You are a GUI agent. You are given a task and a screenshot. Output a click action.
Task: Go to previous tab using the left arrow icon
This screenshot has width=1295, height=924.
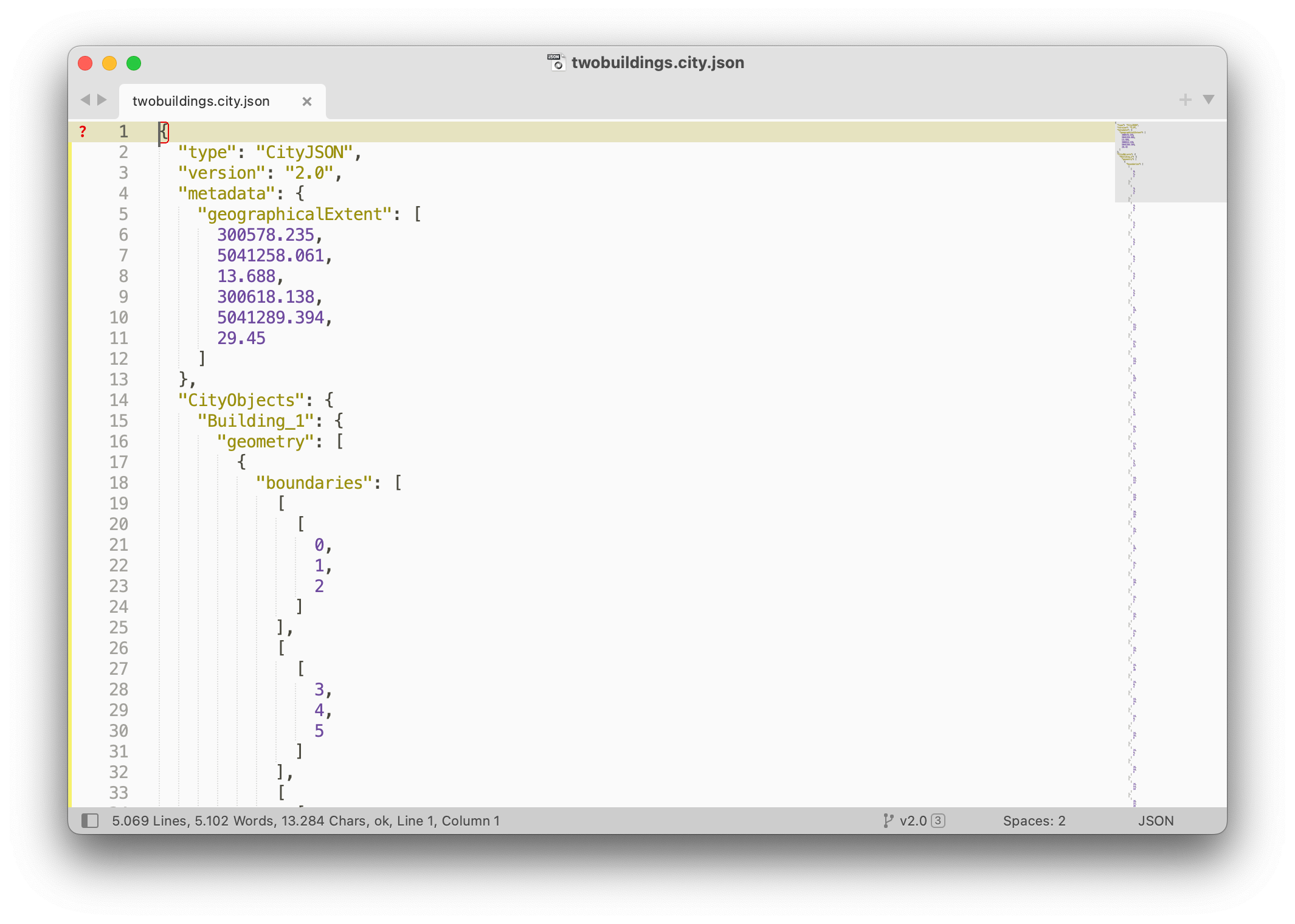click(x=86, y=100)
